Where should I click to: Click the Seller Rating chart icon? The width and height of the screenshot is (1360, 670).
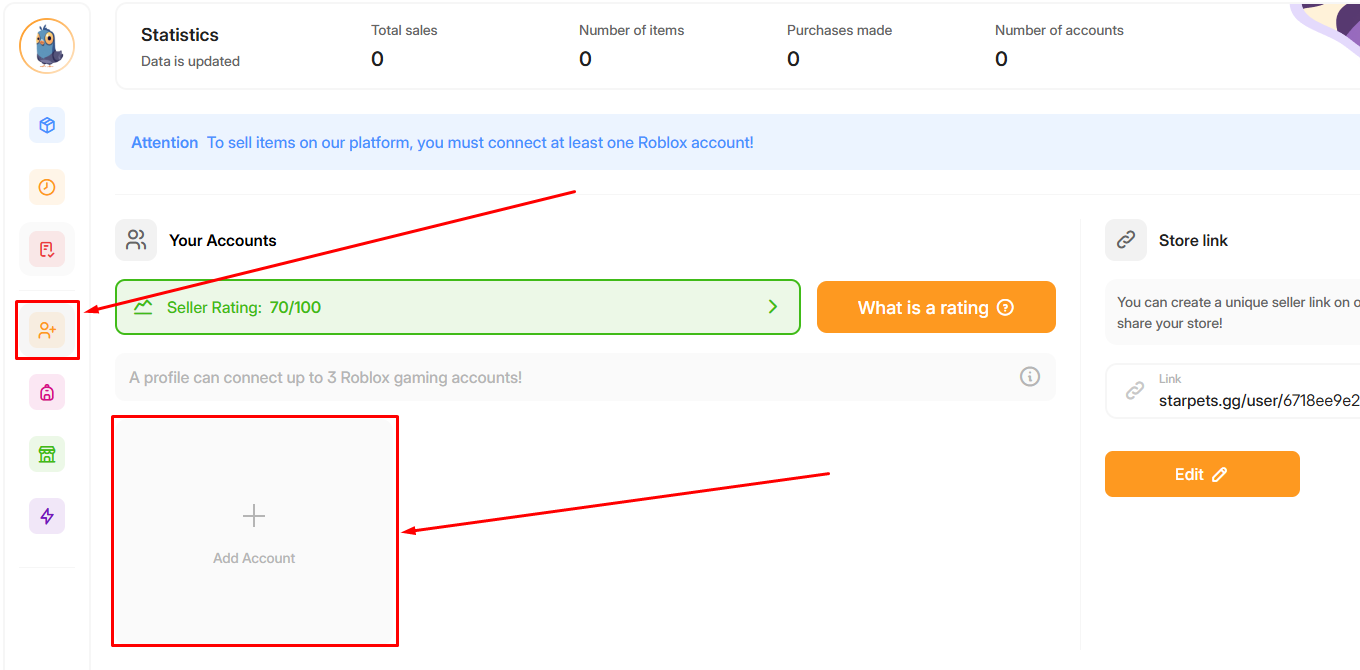(143, 307)
